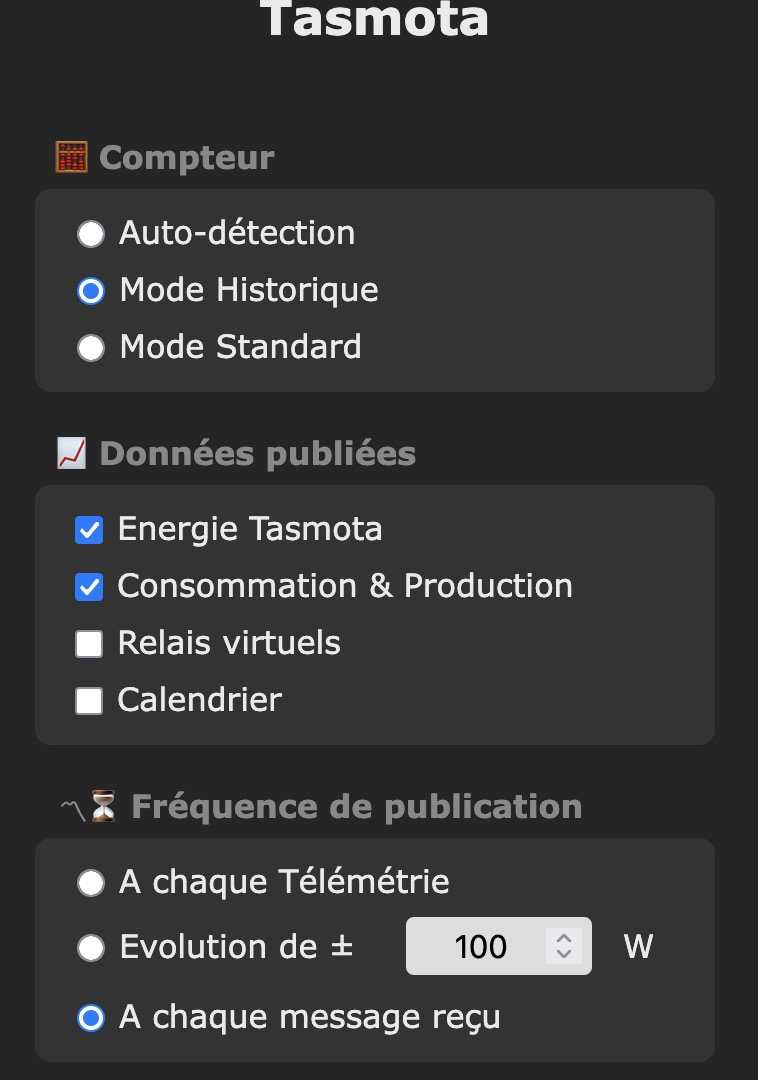The image size is (758, 1080).
Task: Click the chart icon beside Données publiées
Action: pyautogui.click(x=72, y=453)
